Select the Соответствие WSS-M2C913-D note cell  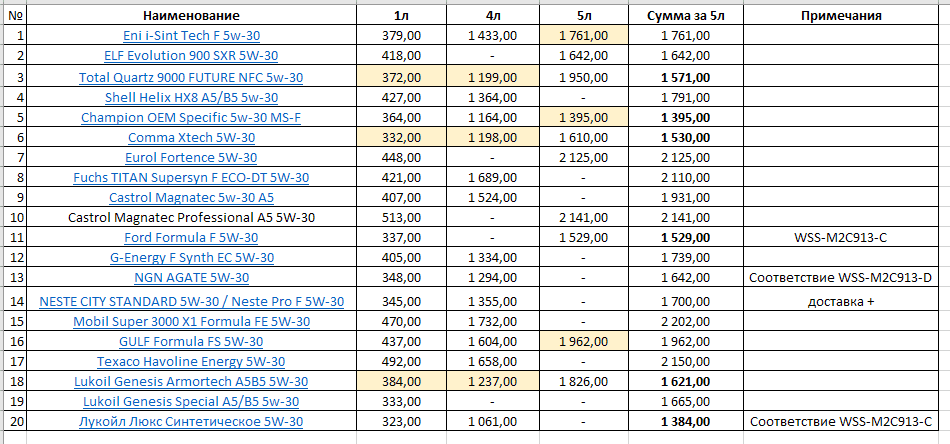[841, 278]
